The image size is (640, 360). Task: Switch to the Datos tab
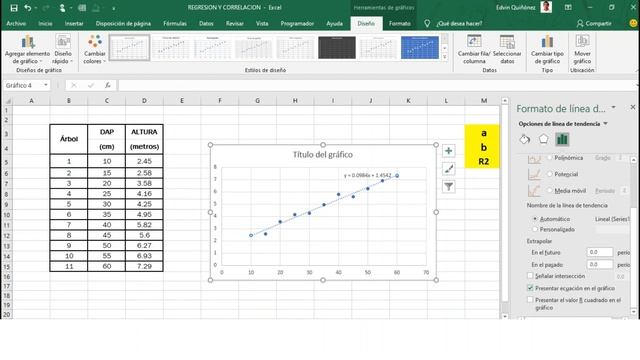coord(206,24)
